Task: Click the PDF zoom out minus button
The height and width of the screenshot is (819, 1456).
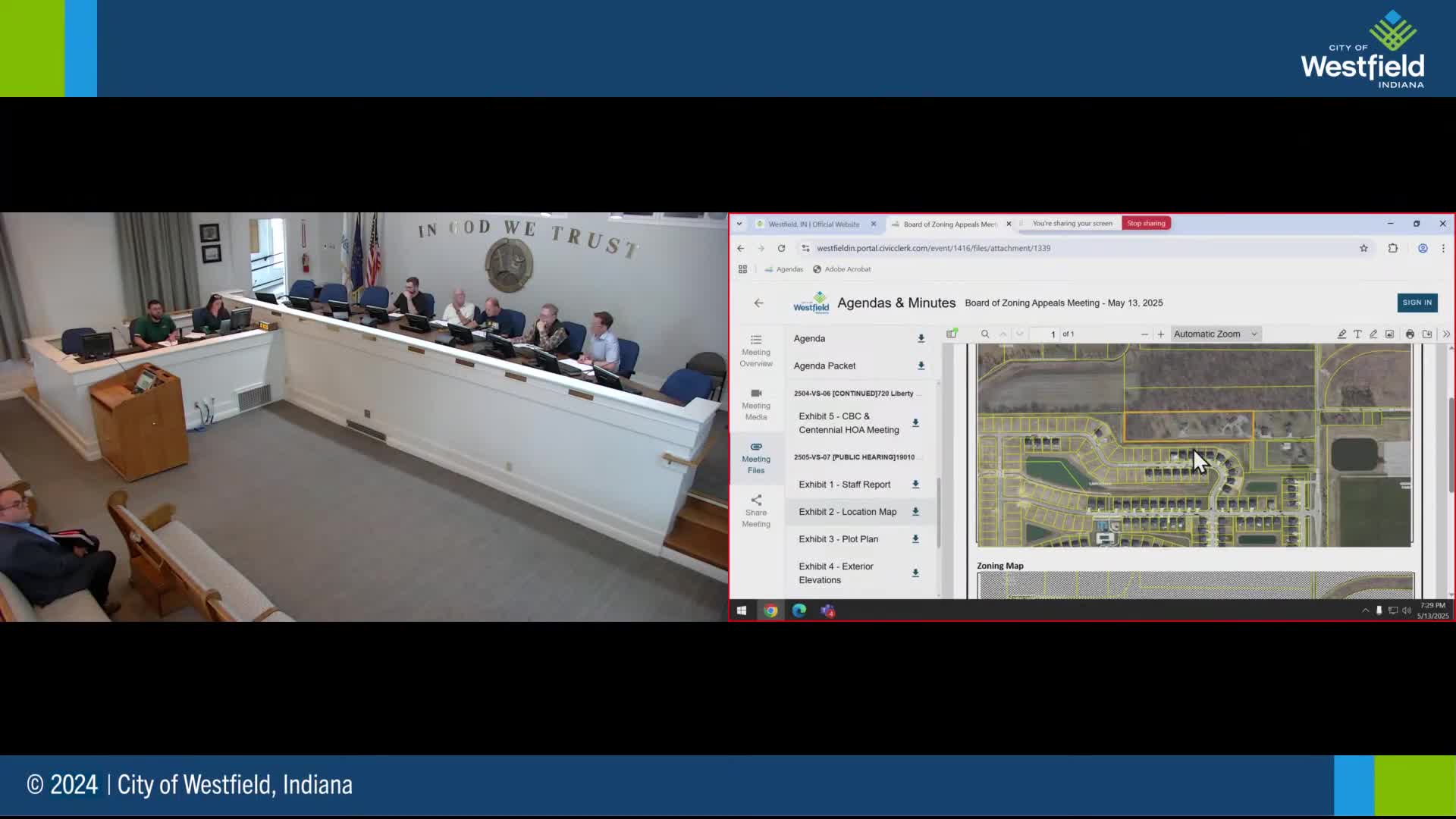Action: click(x=1144, y=334)
